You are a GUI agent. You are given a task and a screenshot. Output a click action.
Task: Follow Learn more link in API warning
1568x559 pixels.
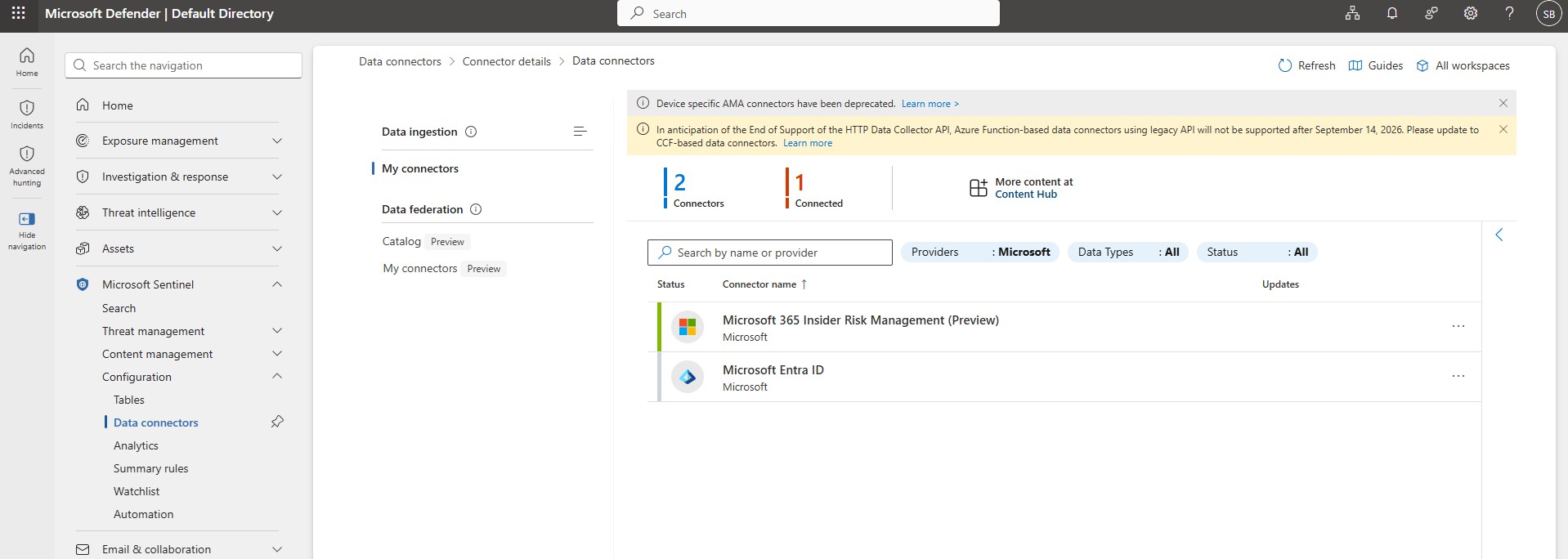[x=808, y=143]
